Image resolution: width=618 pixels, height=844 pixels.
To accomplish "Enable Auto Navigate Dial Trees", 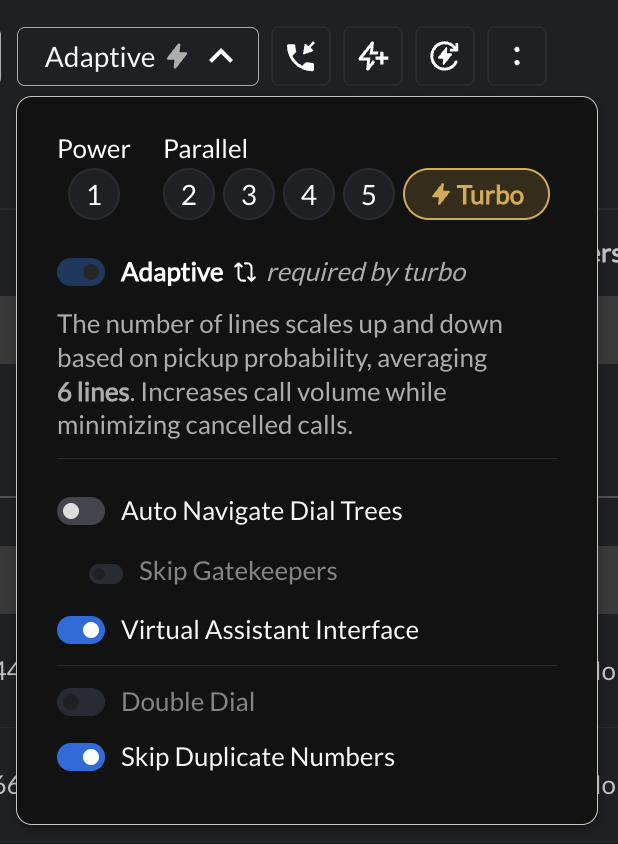I will [81, 511].
